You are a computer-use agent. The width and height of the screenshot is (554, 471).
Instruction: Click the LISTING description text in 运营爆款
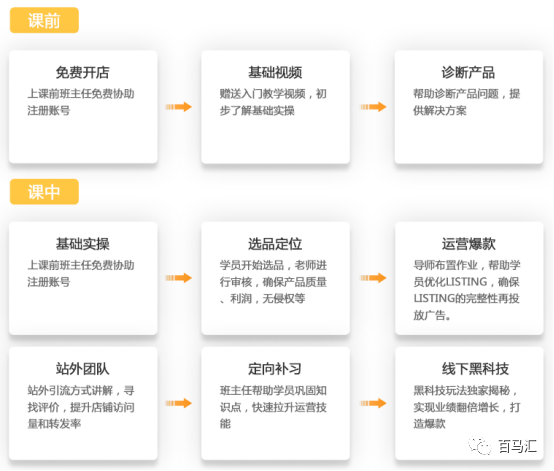coord(467,290)
